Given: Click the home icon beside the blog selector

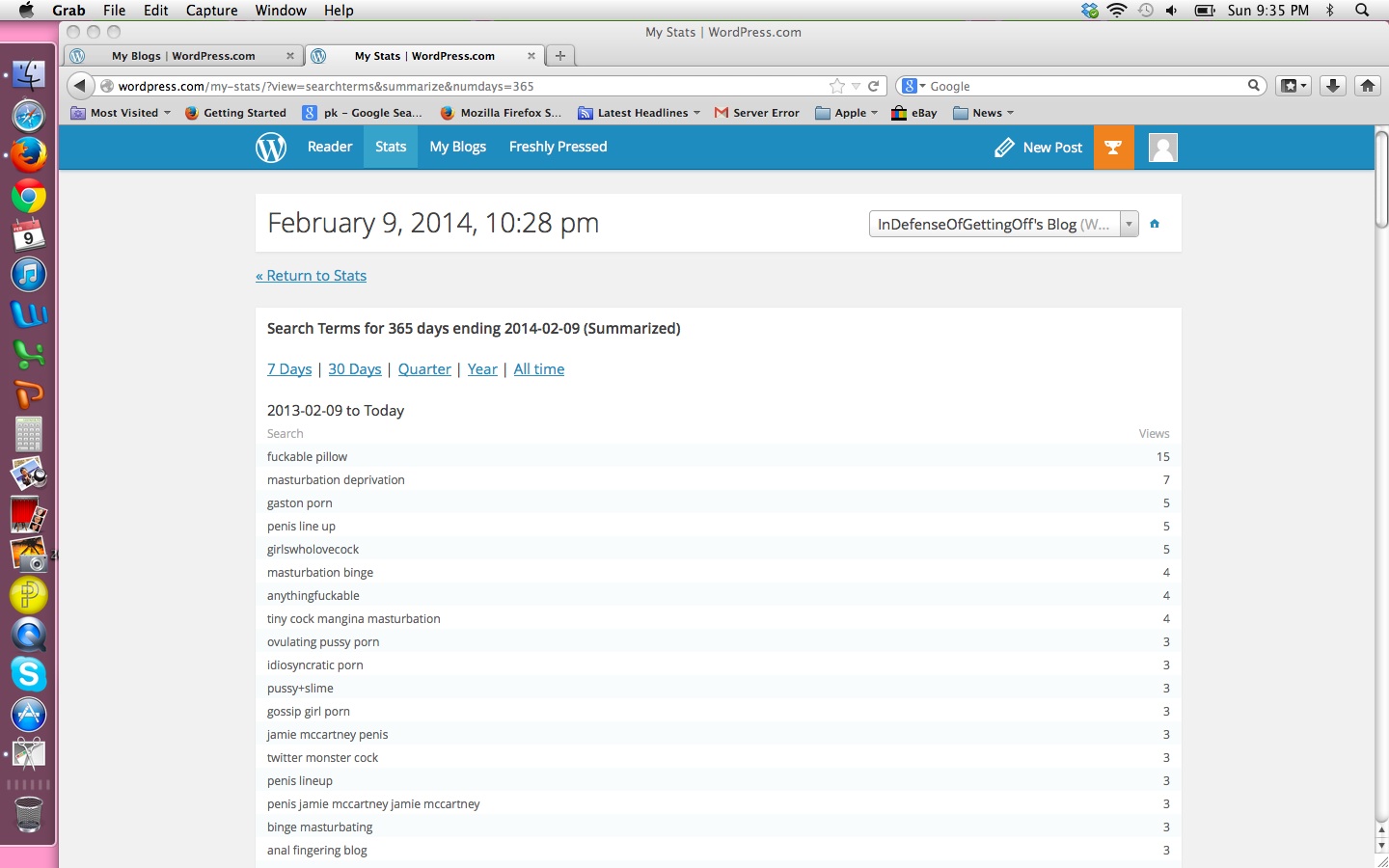Looking at the screenshot, I should click(1155, 224).
